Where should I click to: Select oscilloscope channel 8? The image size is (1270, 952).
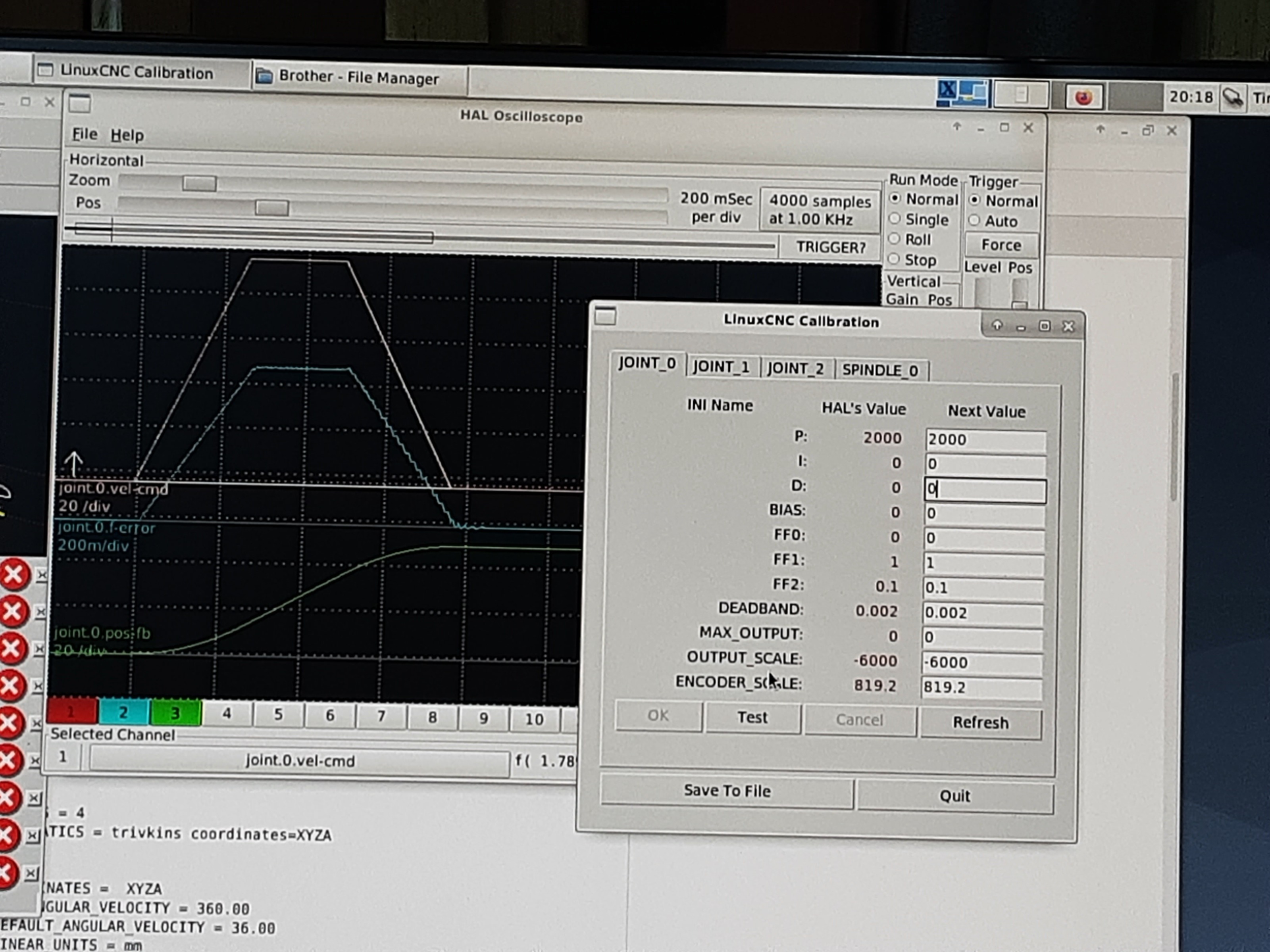[432, 718]
